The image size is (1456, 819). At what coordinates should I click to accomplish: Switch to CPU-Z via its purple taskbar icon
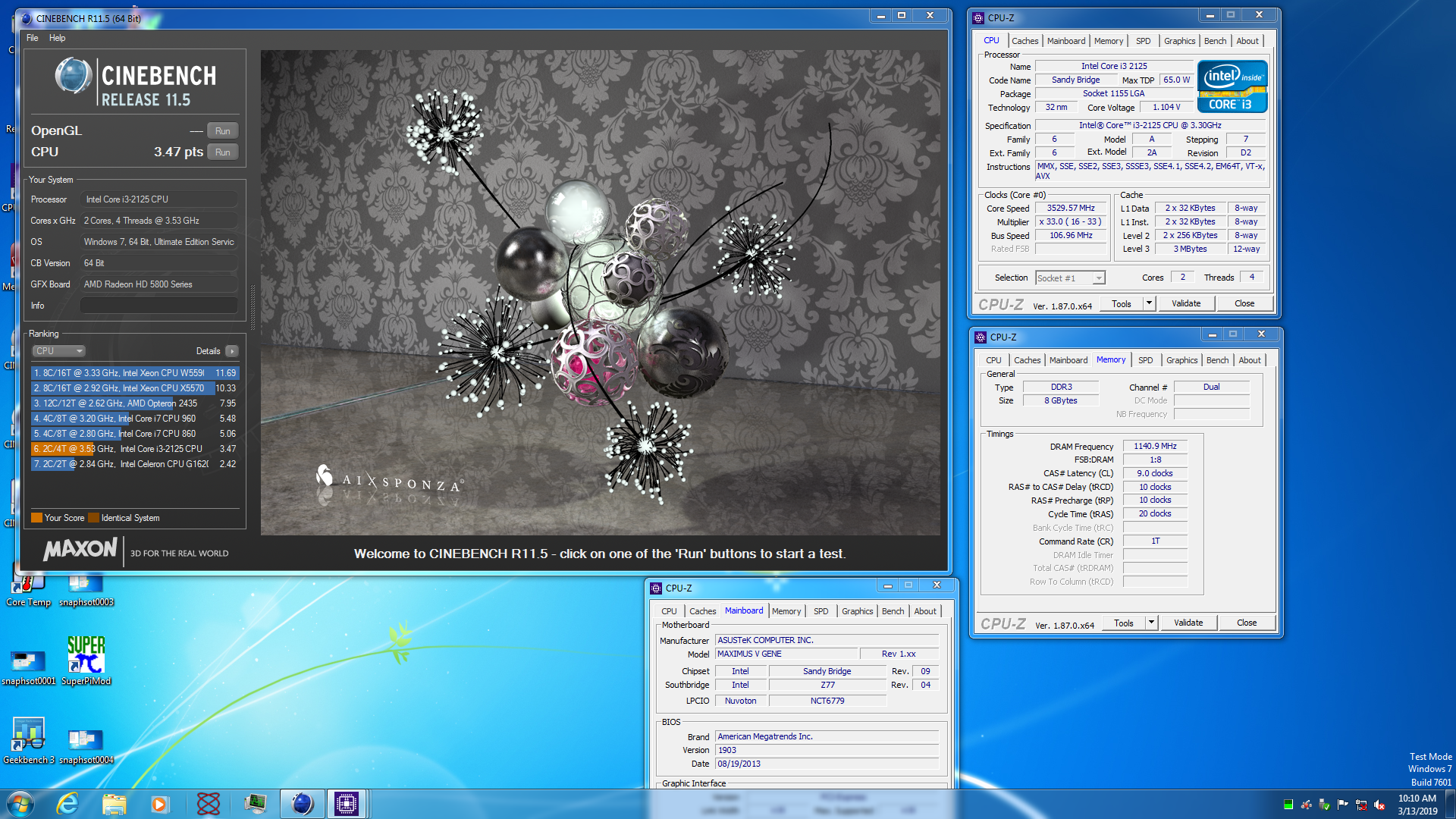coord(347,804)
